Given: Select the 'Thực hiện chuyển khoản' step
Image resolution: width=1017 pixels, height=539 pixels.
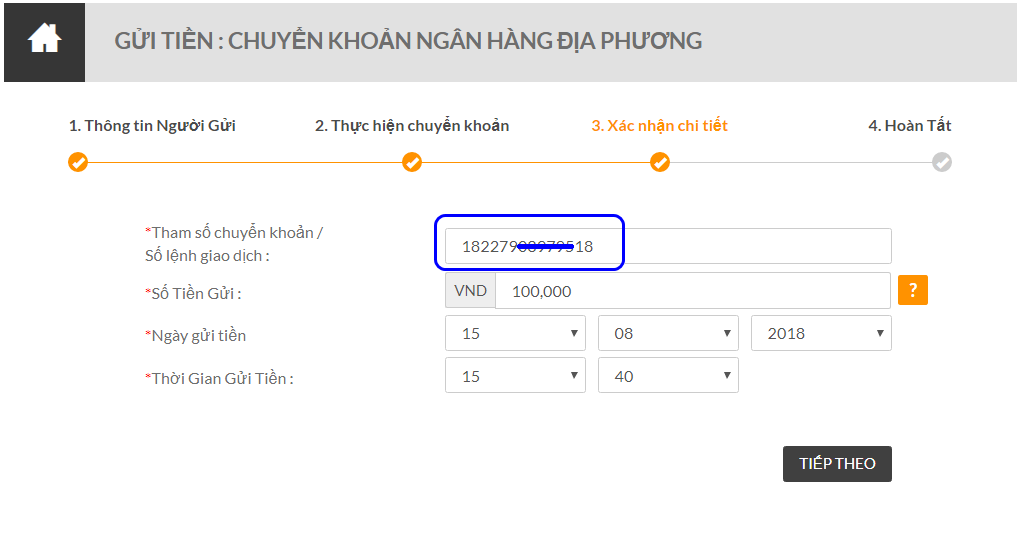Looking at the screenshot, I should pyautogui.click(x=412, y=126).
